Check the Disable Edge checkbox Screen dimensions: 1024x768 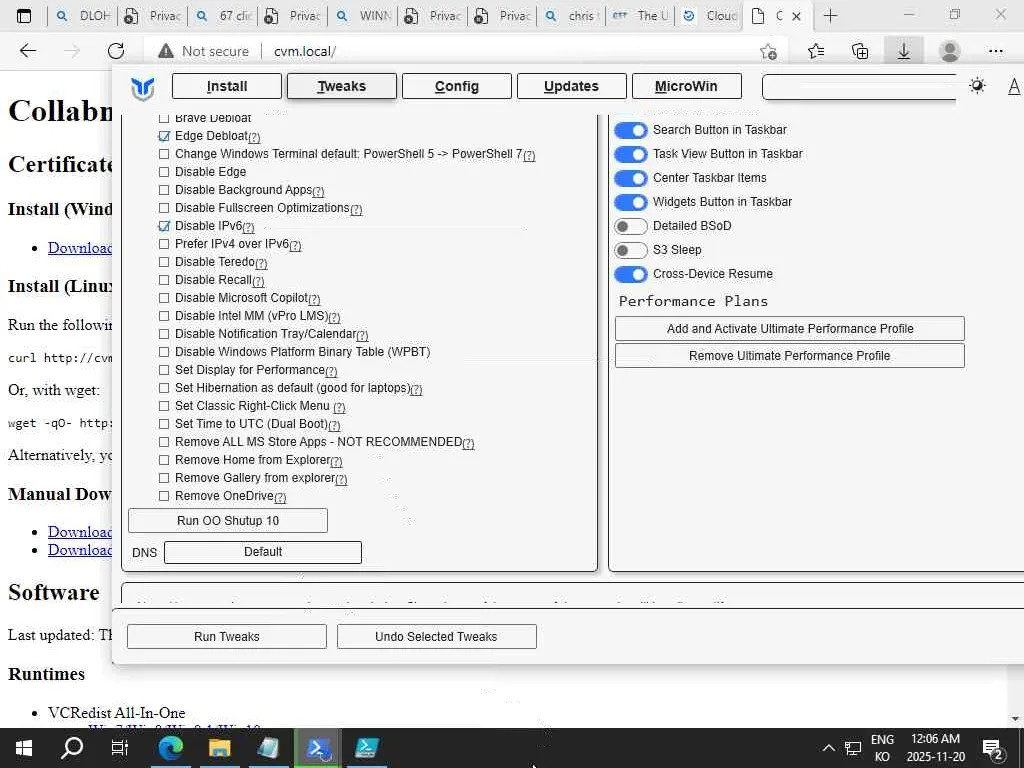pos(164,172)
